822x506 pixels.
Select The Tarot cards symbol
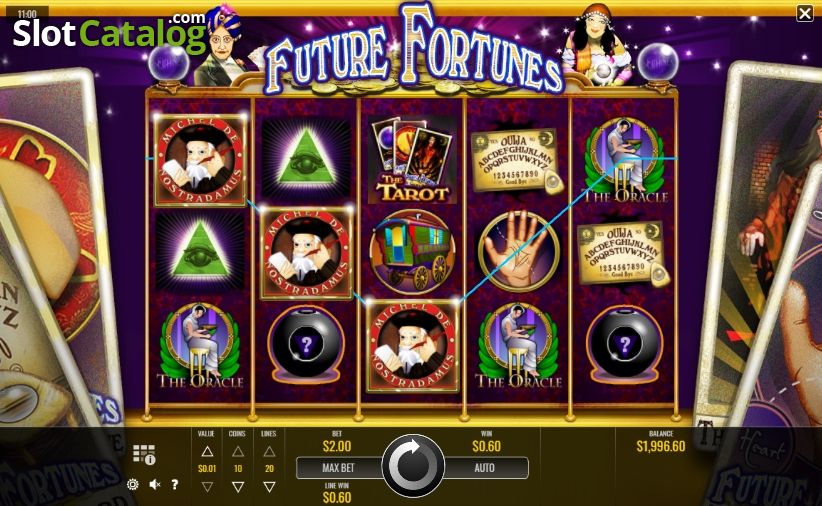tap(413, 160)
